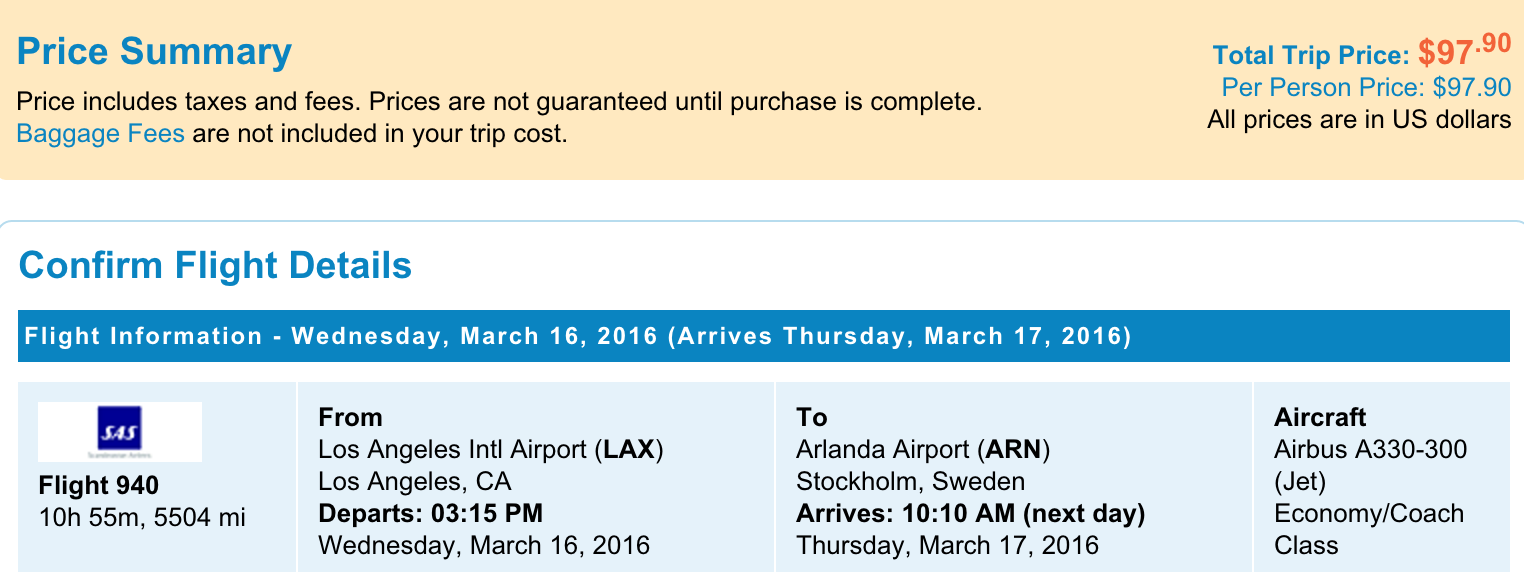Click the Per Person Price text
The height and width of the screenshot is (572, 1524).
[x=1366, y=88]
